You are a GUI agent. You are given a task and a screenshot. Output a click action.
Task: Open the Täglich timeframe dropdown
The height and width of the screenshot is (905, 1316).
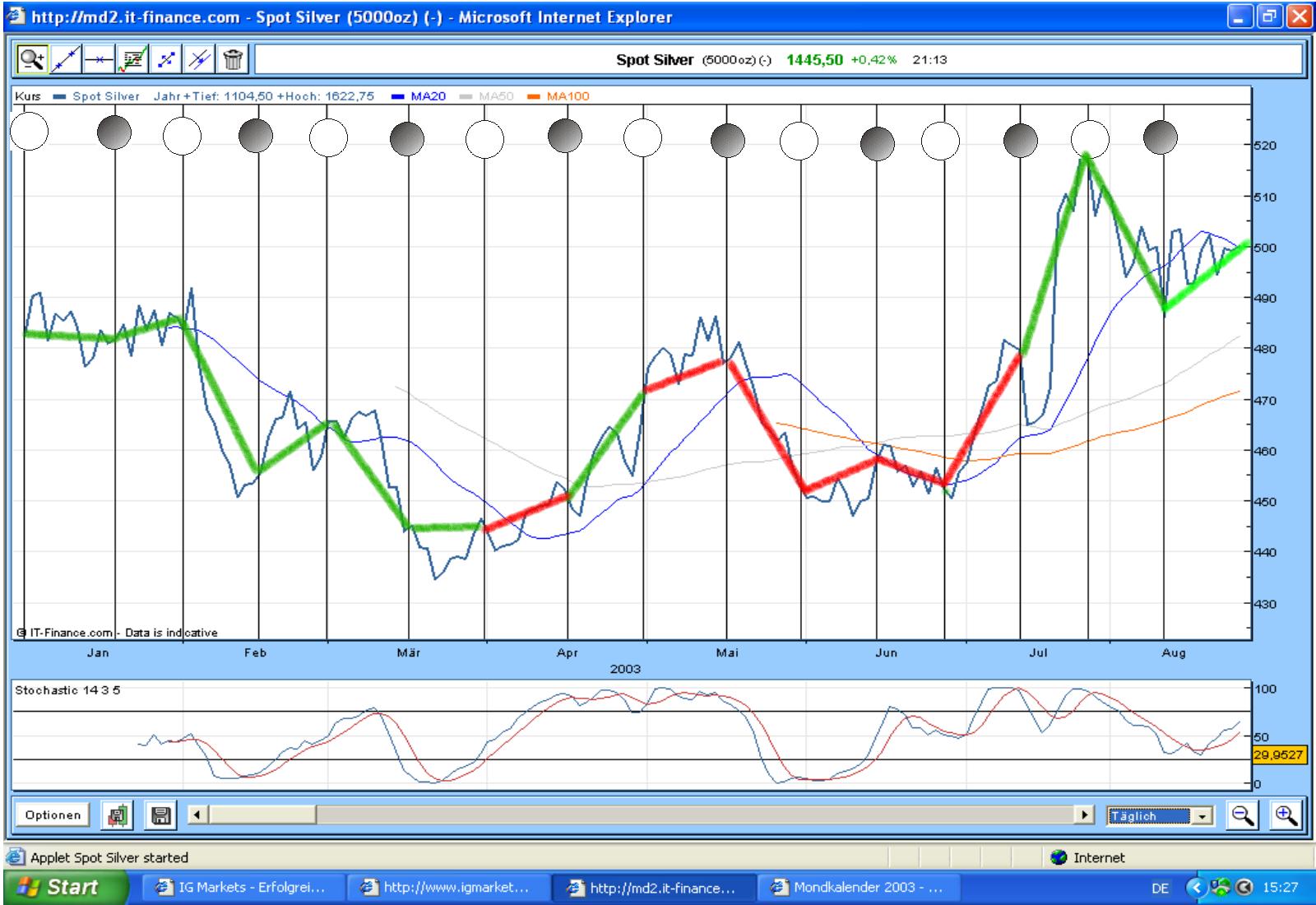tap(1203, 816)
